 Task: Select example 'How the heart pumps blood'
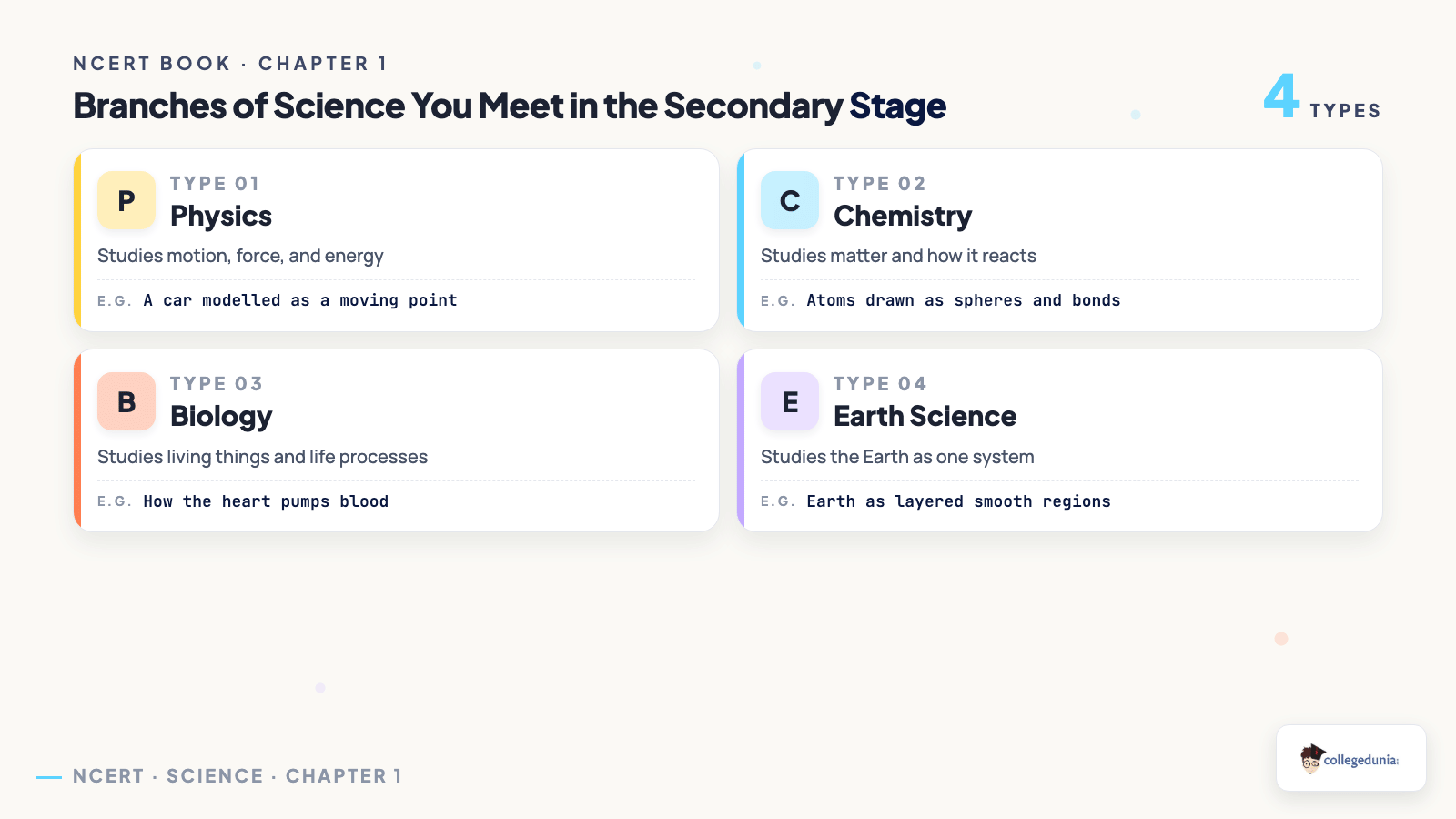coord(266,501)
